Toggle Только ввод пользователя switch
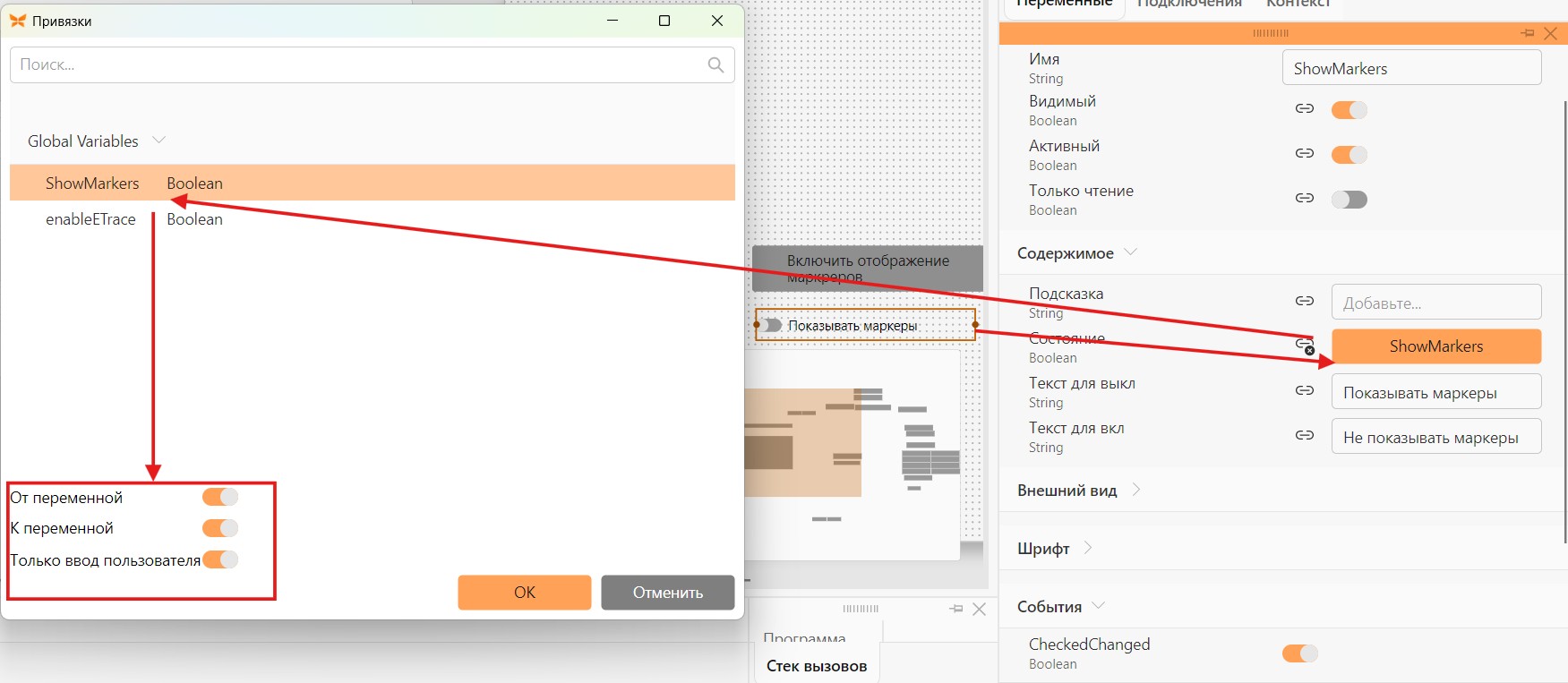 pos(220,559)
